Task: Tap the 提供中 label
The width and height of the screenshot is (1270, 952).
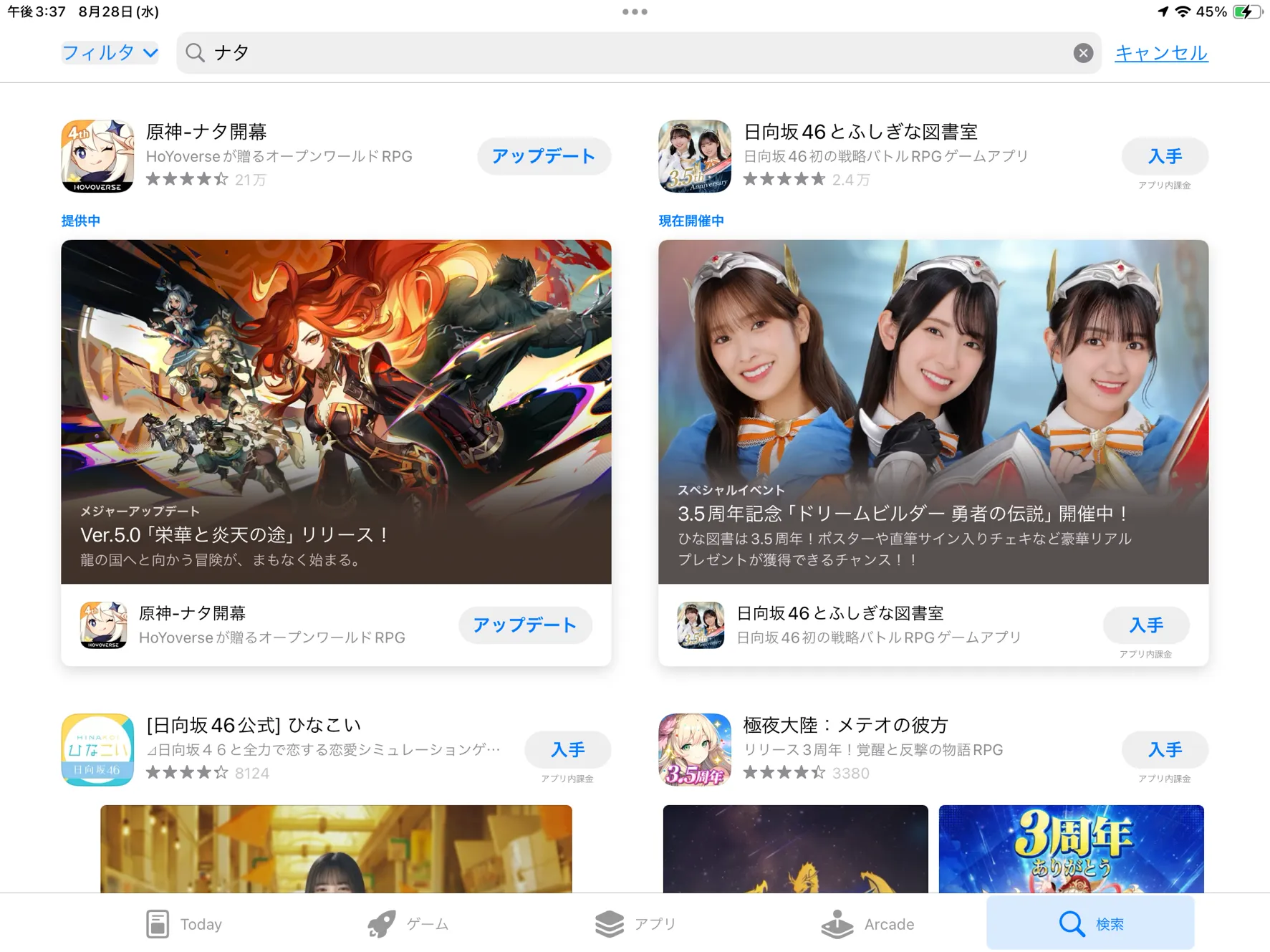Action: [x=80, y=221]
